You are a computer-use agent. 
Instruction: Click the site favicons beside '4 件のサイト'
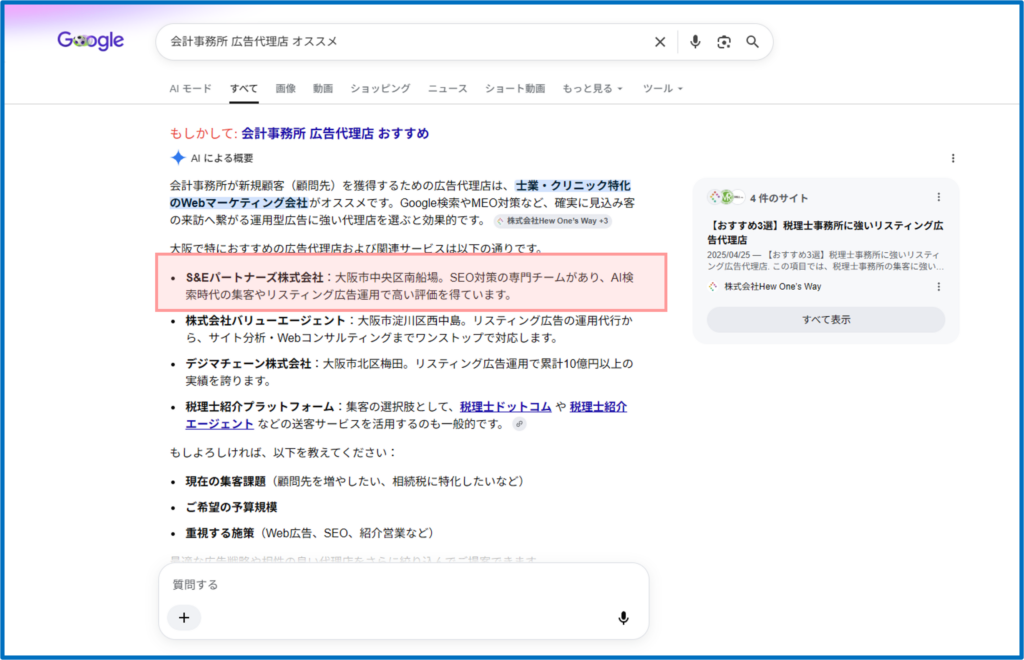pyautogui.click(x=726, y=197)
